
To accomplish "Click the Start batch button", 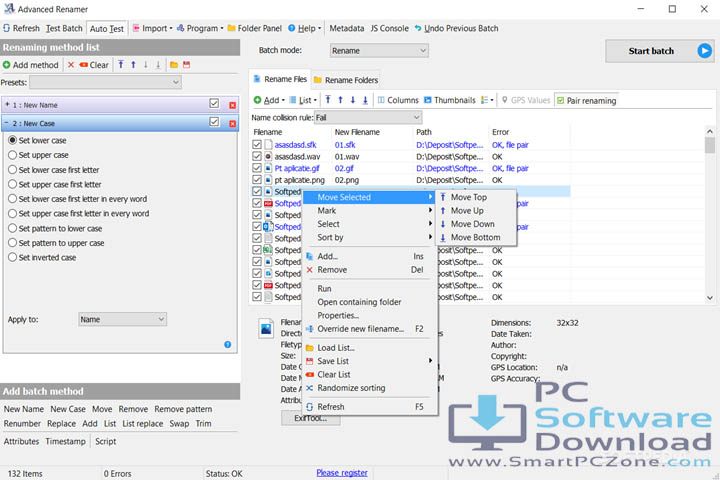I will [x=659, y=51].
